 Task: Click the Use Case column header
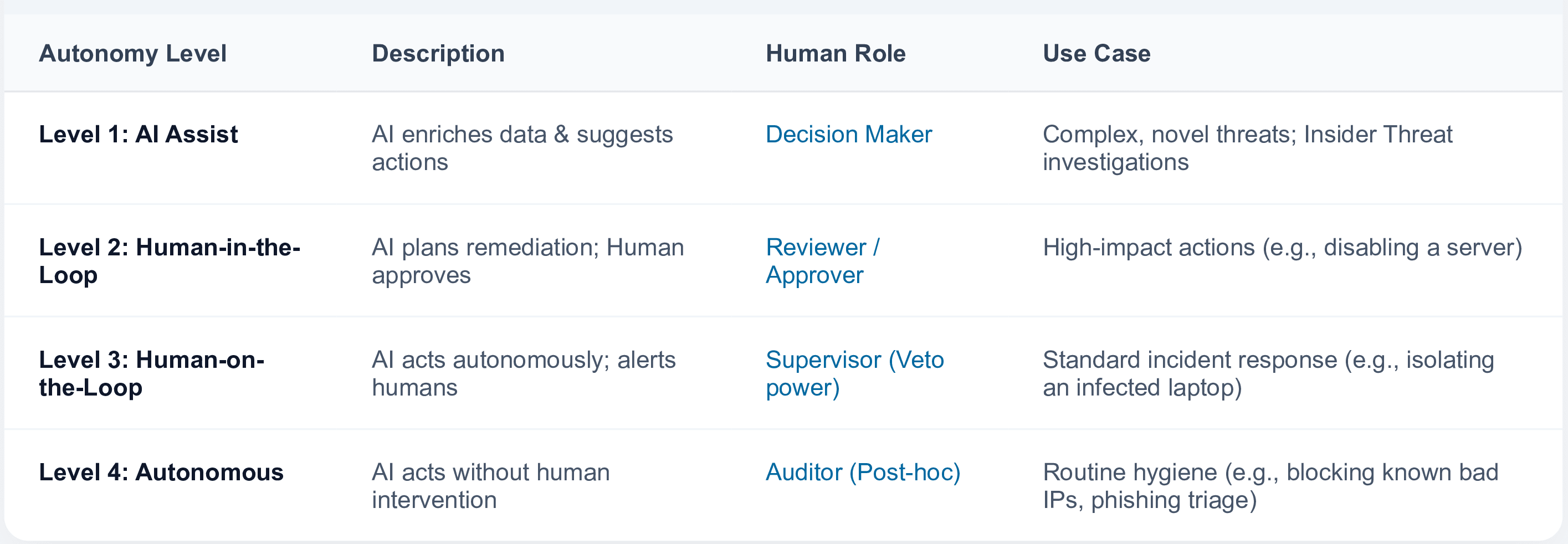coord(1096,54)
